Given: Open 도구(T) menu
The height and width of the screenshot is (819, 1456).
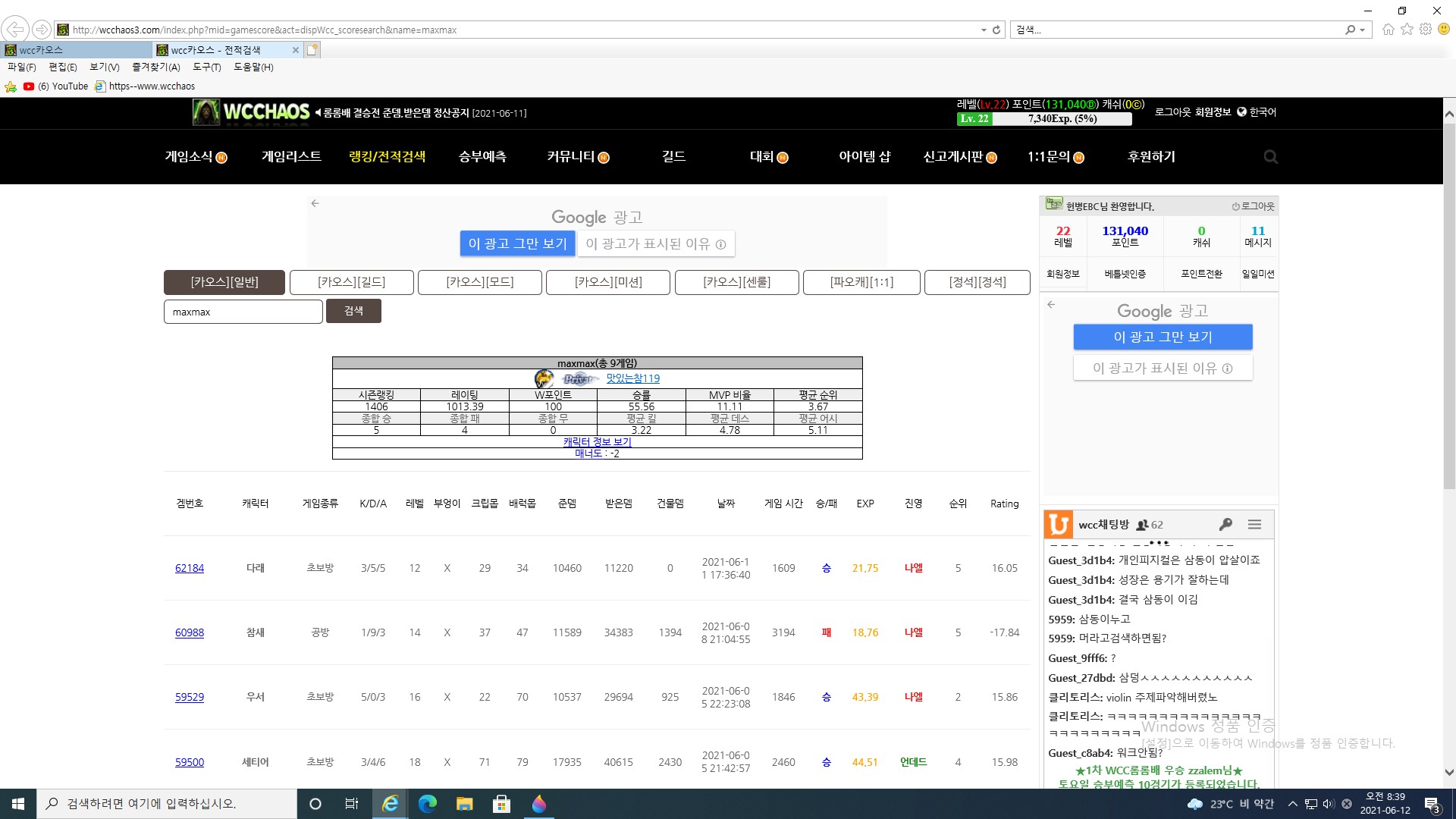Looking at the screenshot, I should click(x=207, y=67).
